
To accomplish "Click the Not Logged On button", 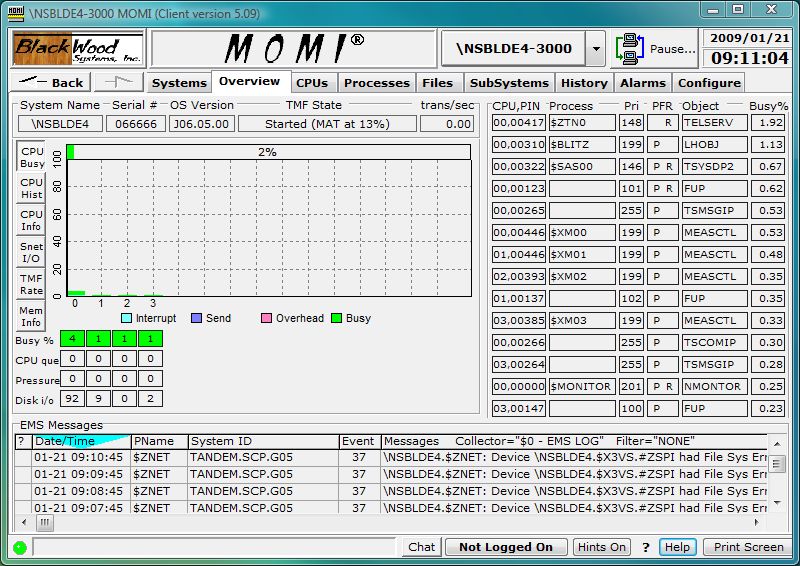I will pyautogui.click(x=506, y=547).
